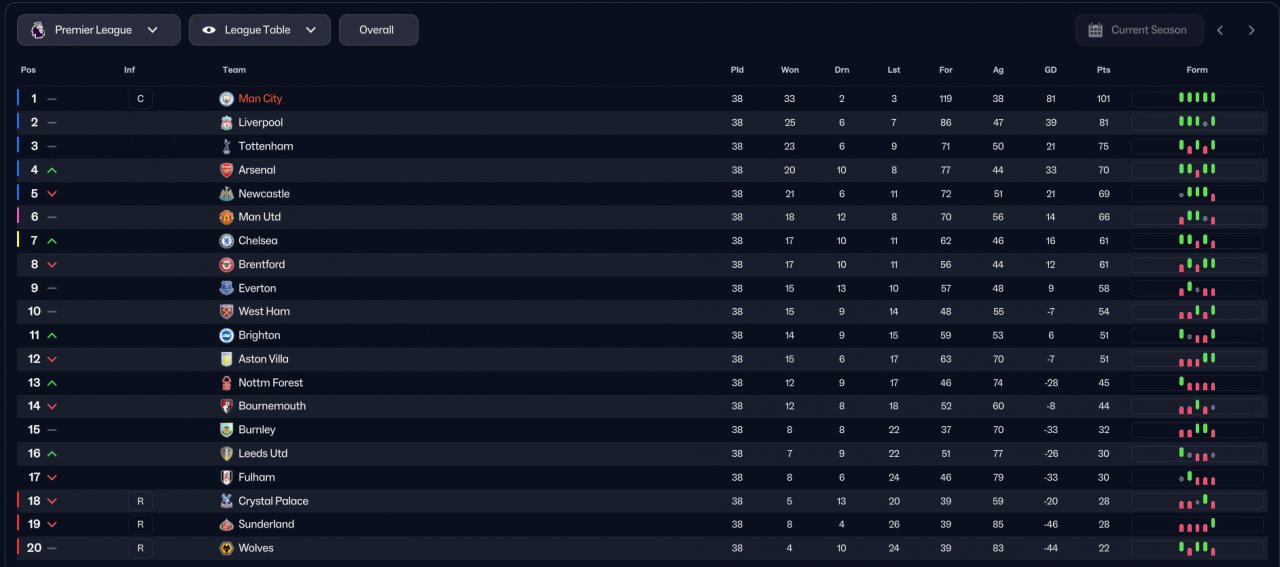Click the eye icon in League Table selector
The height and width of the screenshot is (567, 1280).
(209, 30)
